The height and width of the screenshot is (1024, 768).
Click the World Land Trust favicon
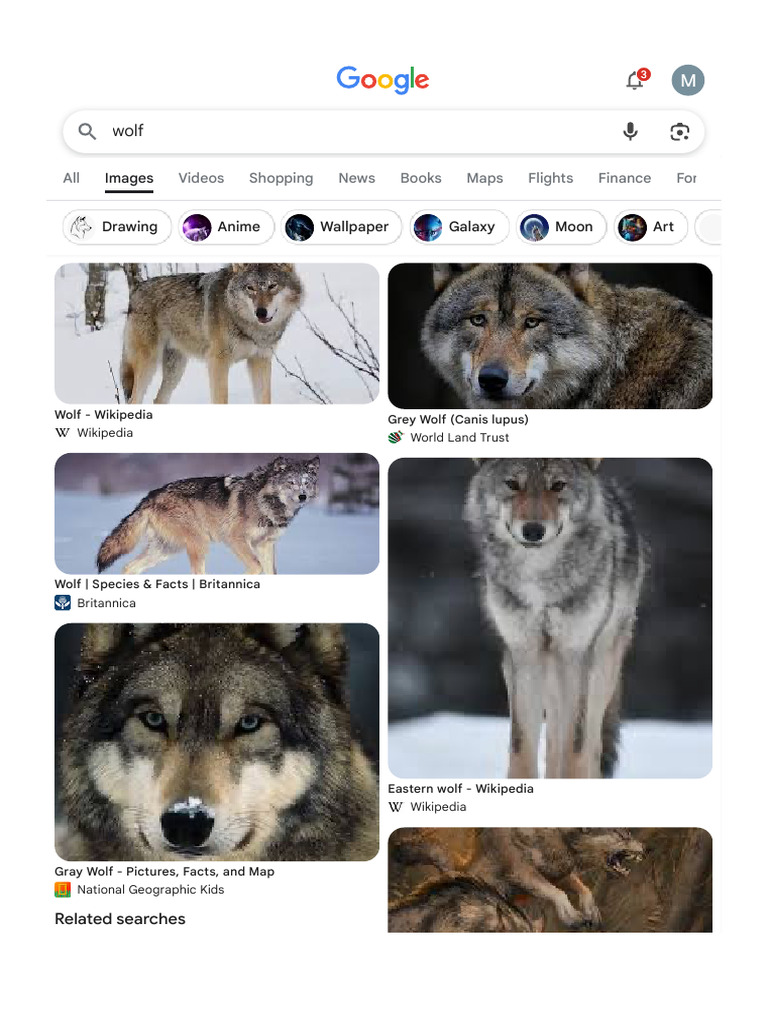[396, 437]
